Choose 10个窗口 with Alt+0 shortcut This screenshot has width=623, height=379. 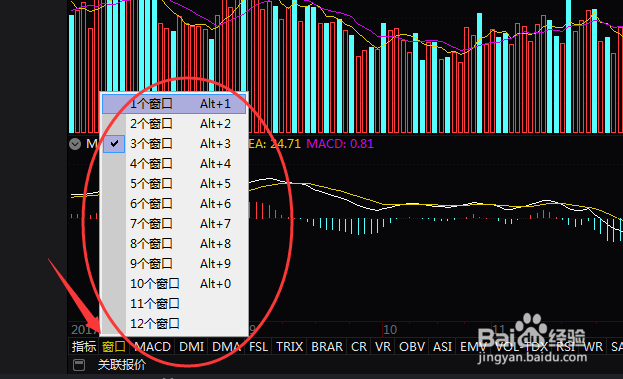coord(174,284)
